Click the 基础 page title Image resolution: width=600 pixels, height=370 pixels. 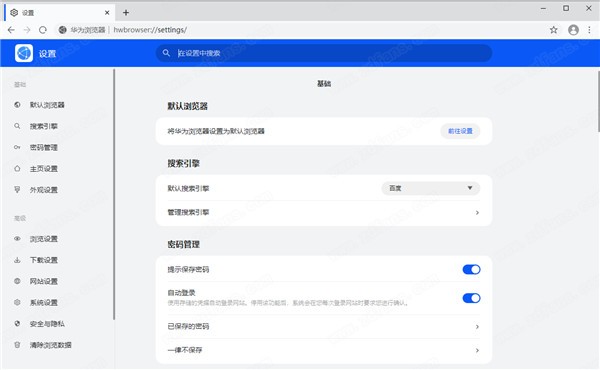(324, 83)
